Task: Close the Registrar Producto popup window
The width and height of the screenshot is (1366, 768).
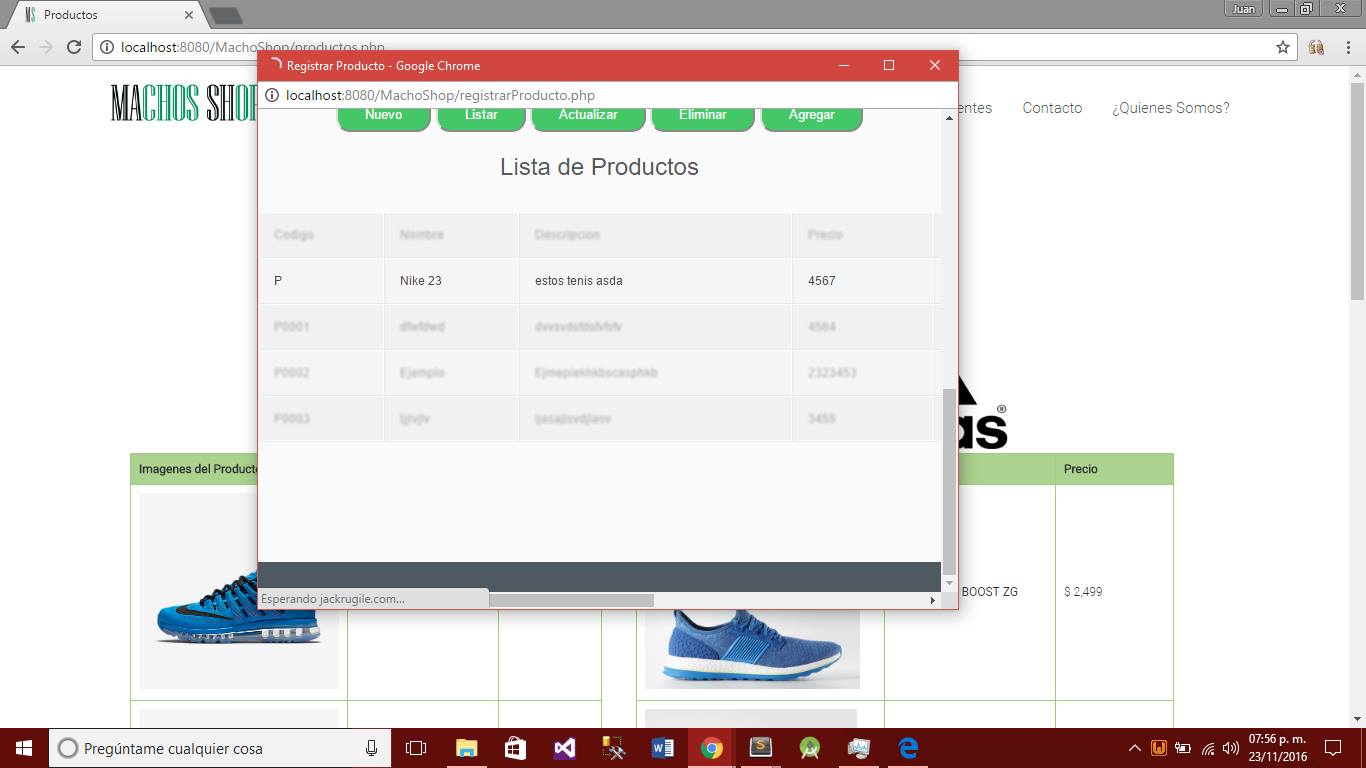Action: [935, 65]
